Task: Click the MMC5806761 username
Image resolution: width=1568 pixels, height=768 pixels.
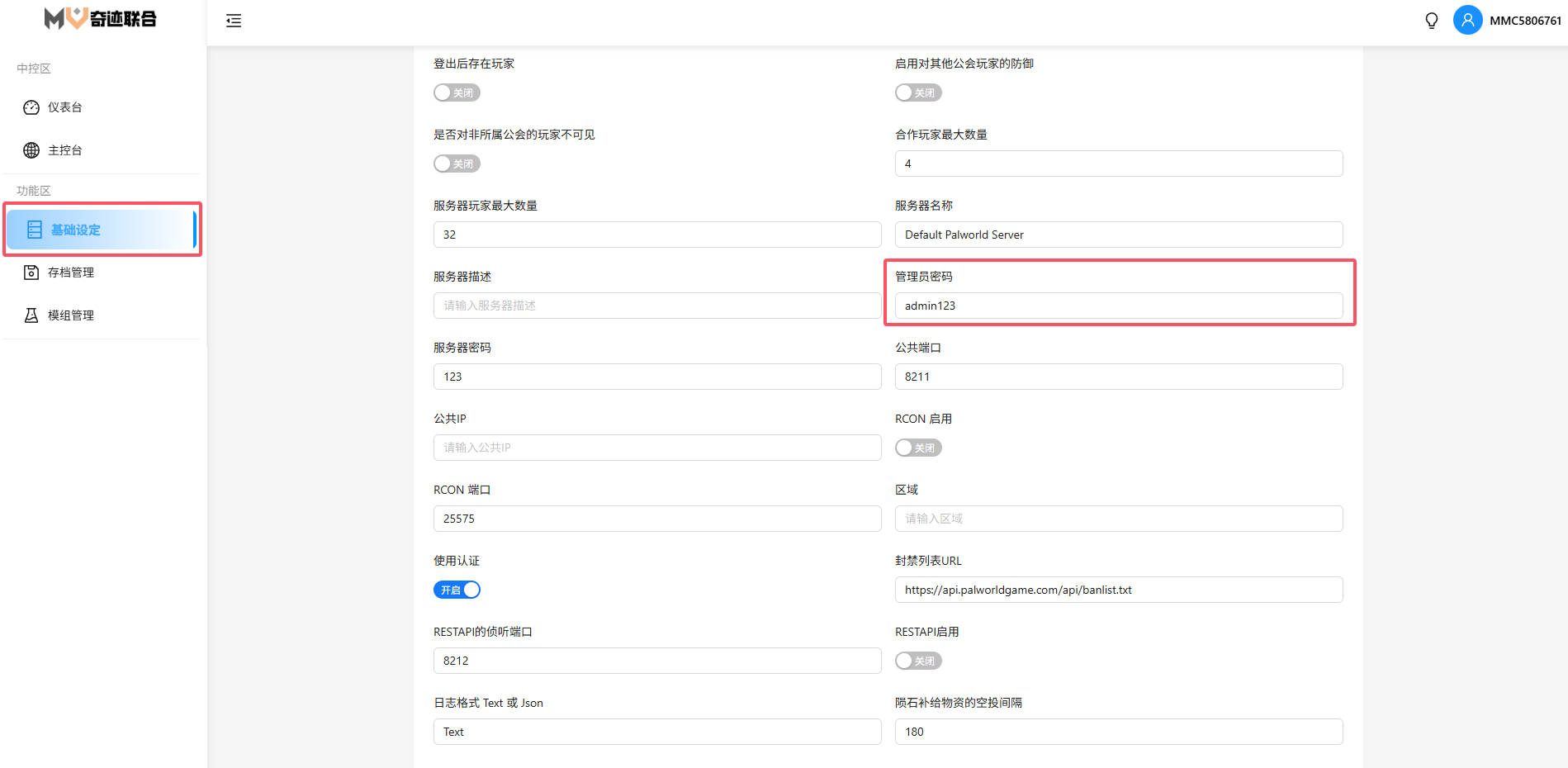Action: 1525,21
